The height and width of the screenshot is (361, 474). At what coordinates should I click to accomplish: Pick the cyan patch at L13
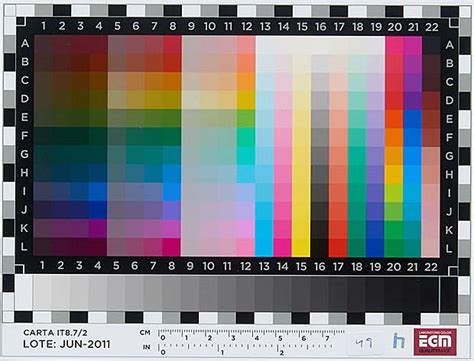point(264,248)
